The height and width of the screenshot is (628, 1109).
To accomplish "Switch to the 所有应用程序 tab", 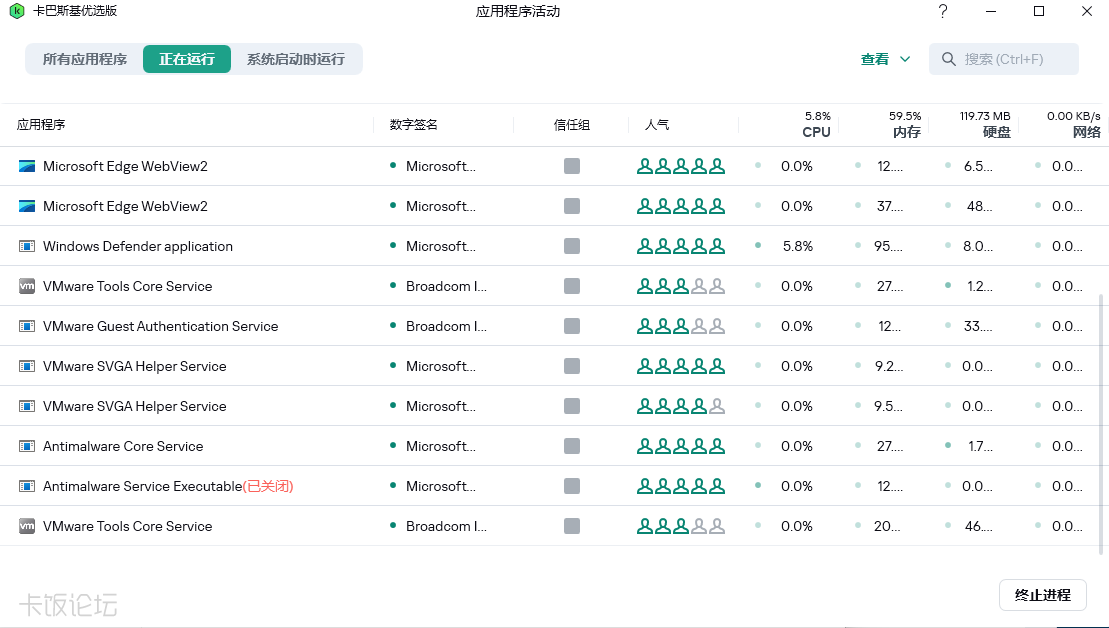I will [x=85, y=59].
